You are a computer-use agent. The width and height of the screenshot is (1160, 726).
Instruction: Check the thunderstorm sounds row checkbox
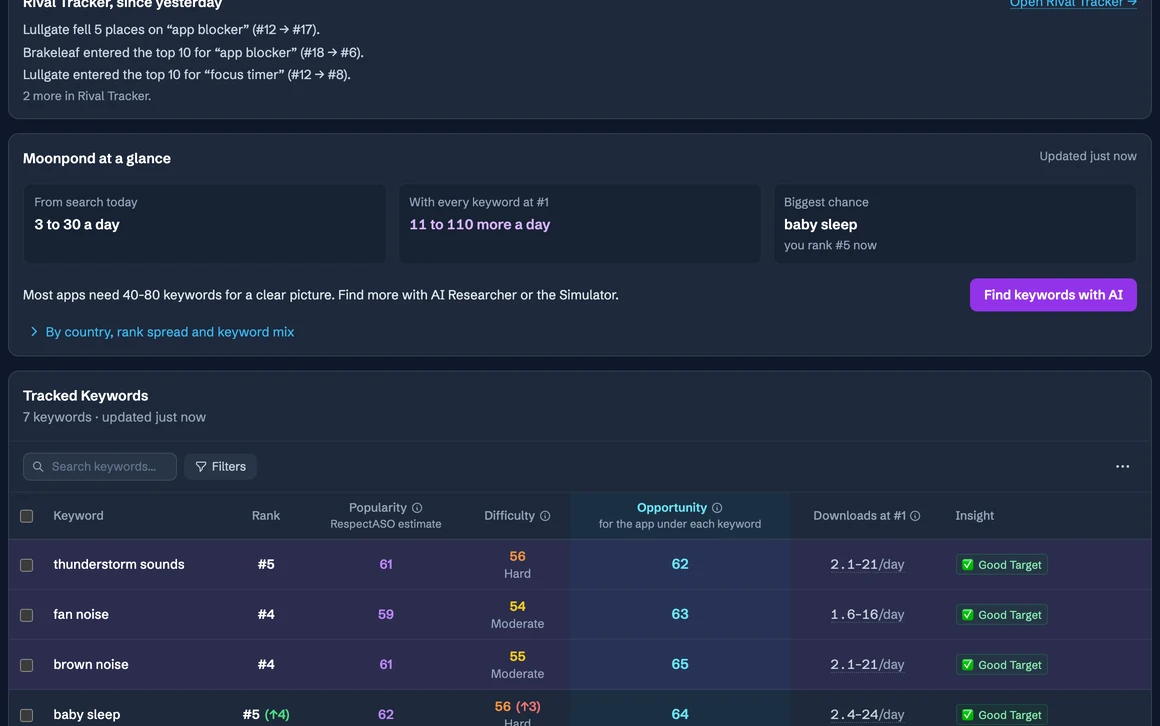[27, 565]
